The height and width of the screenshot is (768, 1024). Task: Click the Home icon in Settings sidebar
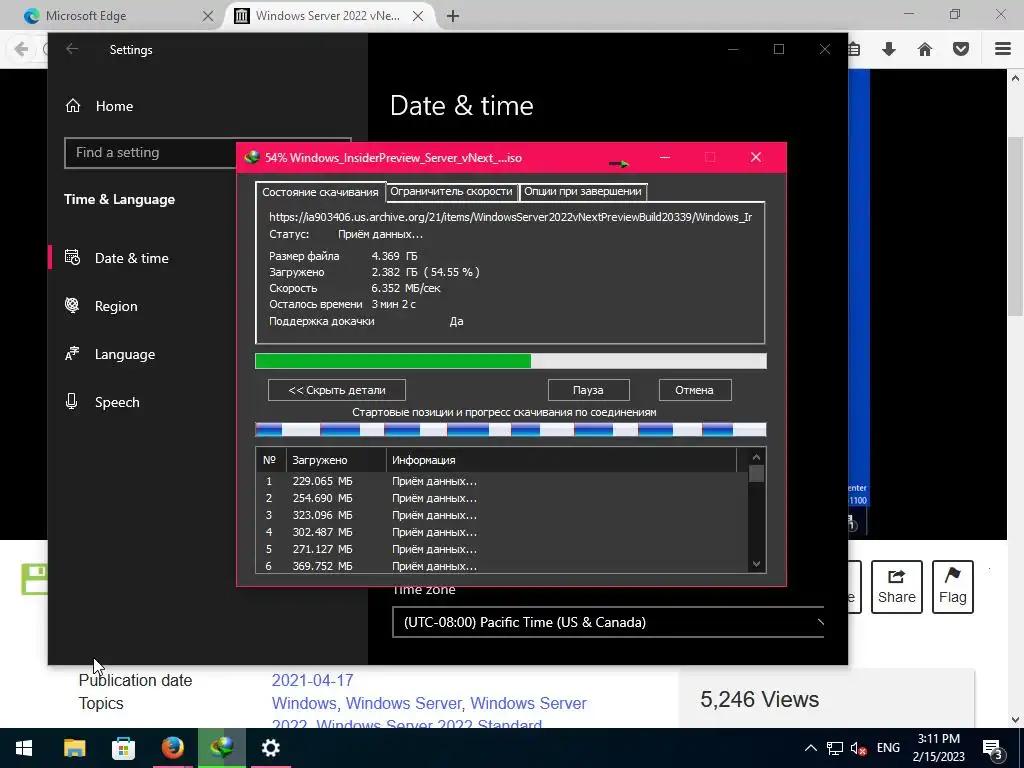tap(73, 106)
